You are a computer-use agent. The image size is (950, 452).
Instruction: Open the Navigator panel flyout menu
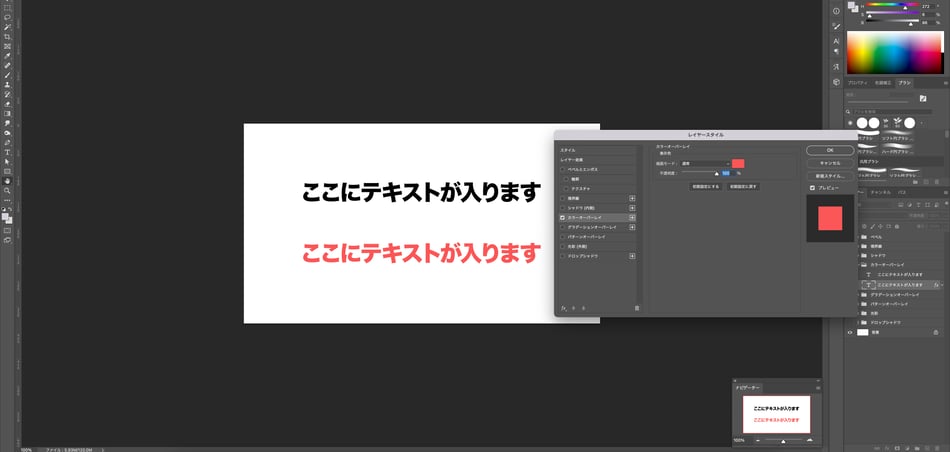click(x=818, y=388)
